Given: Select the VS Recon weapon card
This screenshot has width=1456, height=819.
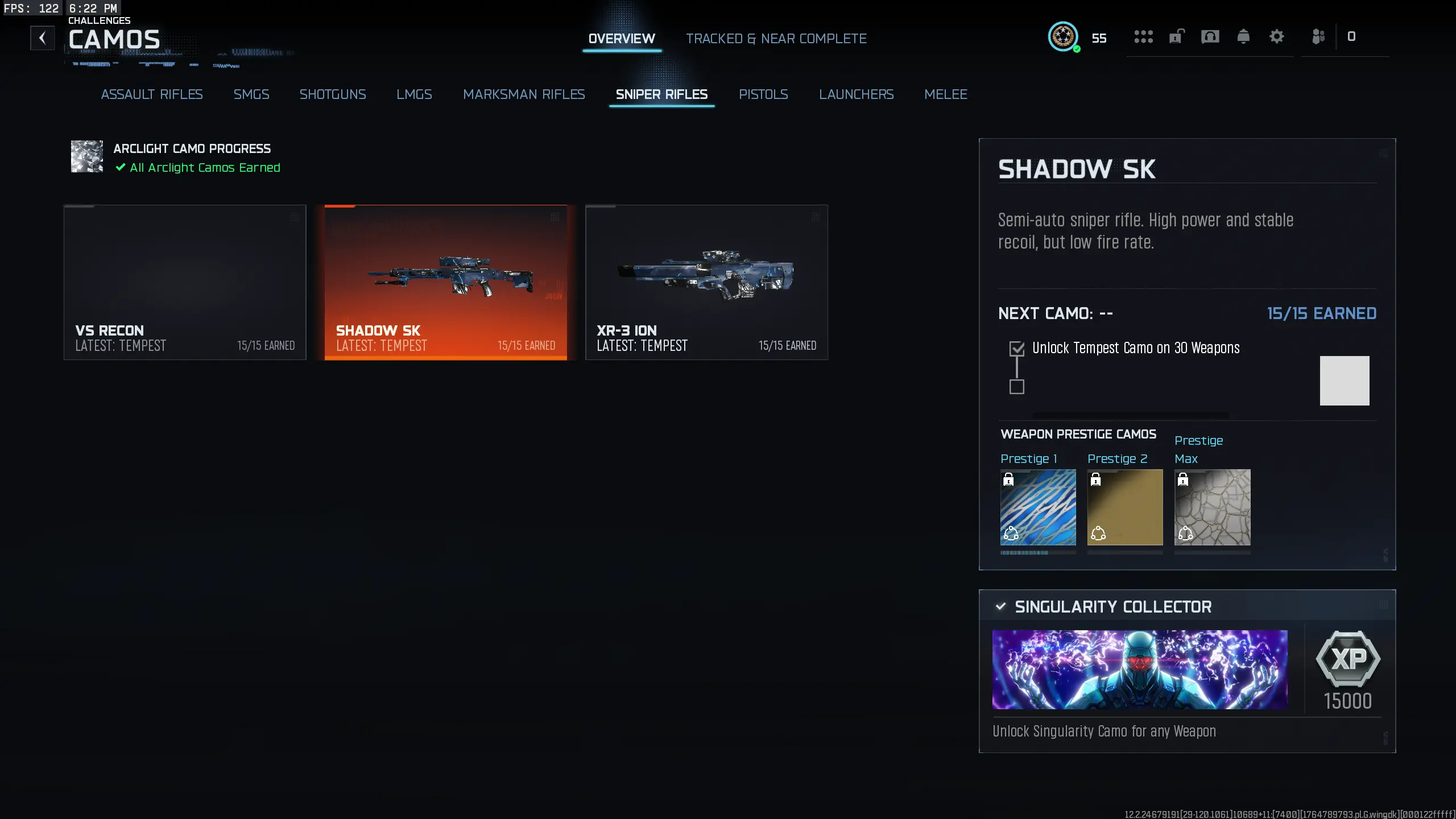Looking at the screenshot, I should (185, 283).
